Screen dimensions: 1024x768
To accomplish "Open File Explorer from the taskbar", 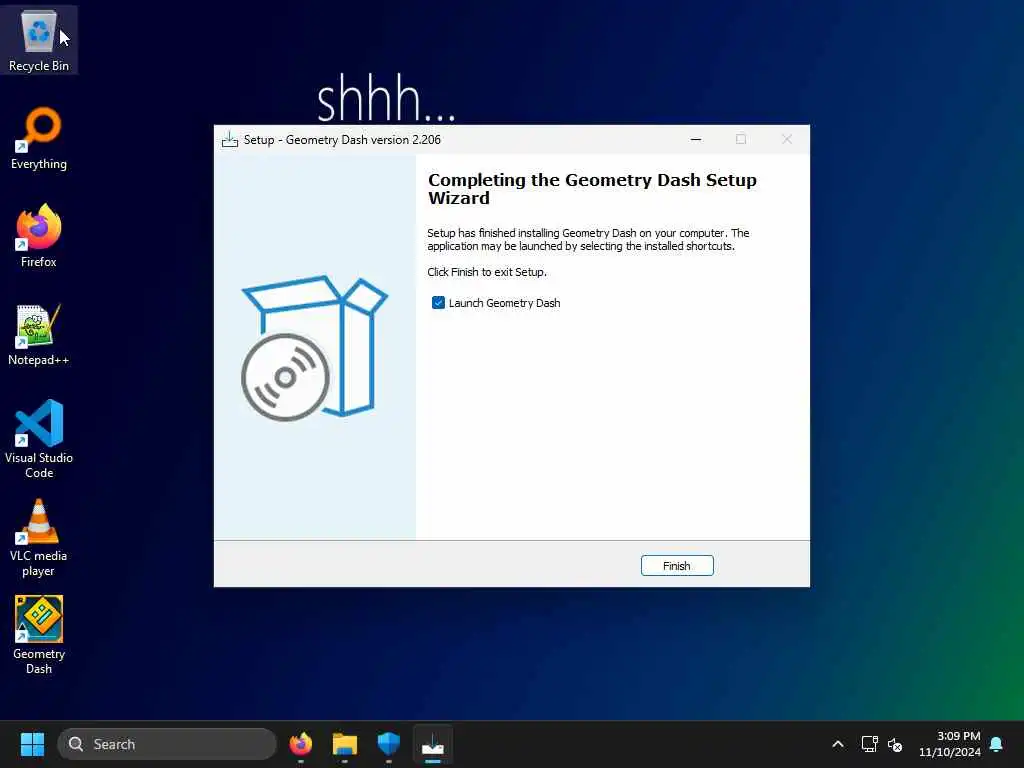I will (x=345, y=744).
